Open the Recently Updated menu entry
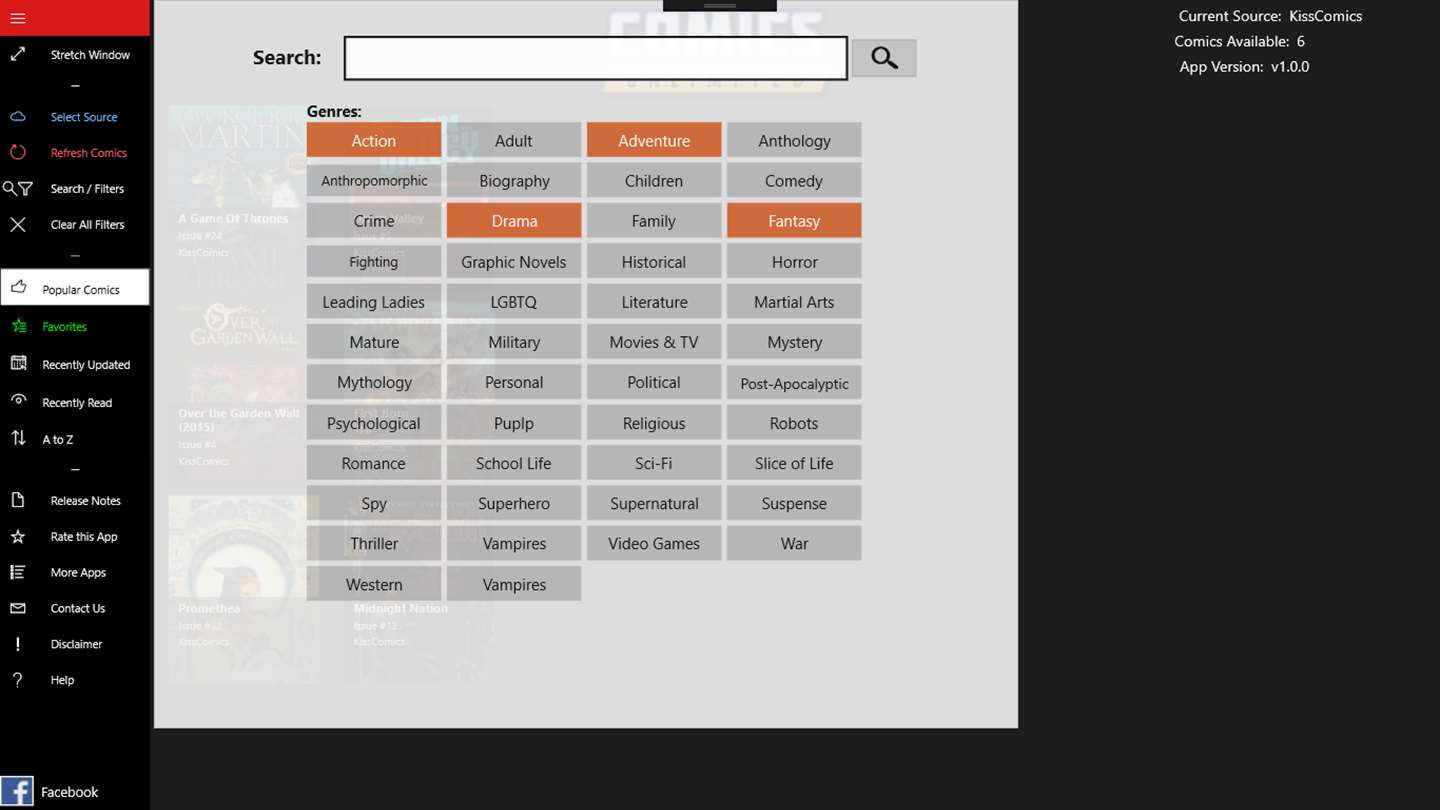Viewport: 1440px width, 810px height. pos(75,364)
